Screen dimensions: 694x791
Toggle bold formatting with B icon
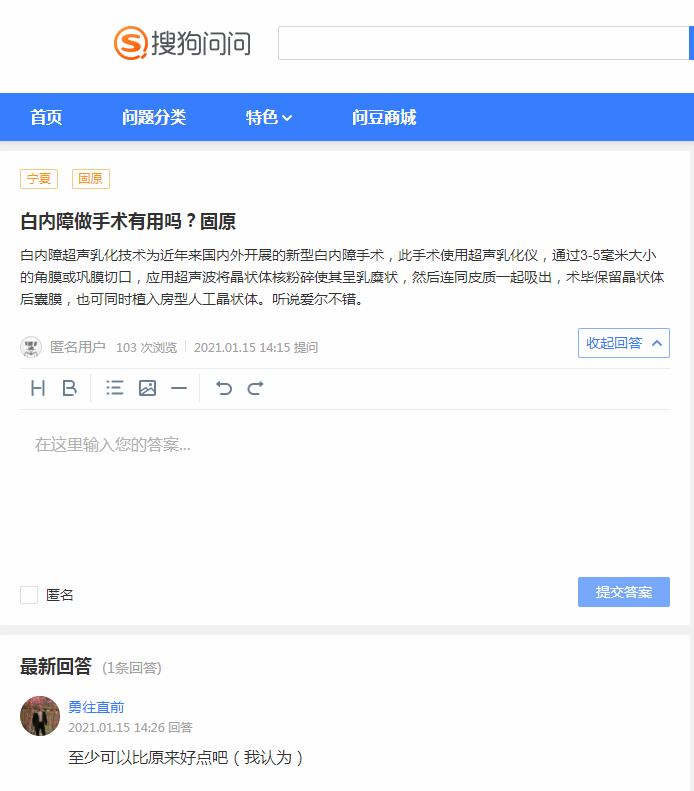coord(69,388)
